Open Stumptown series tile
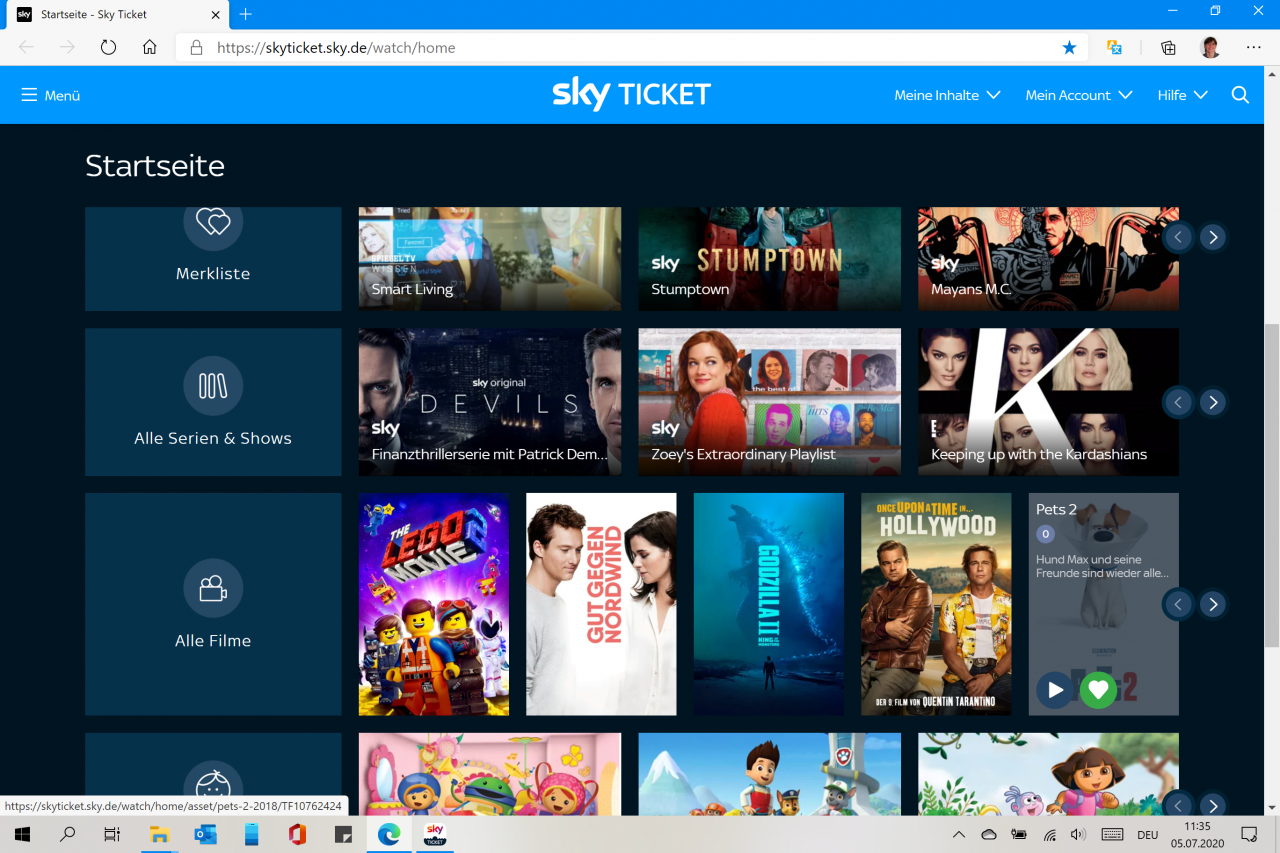The height and width of the screenshot is (853, 1280). [x=770, y=259]
